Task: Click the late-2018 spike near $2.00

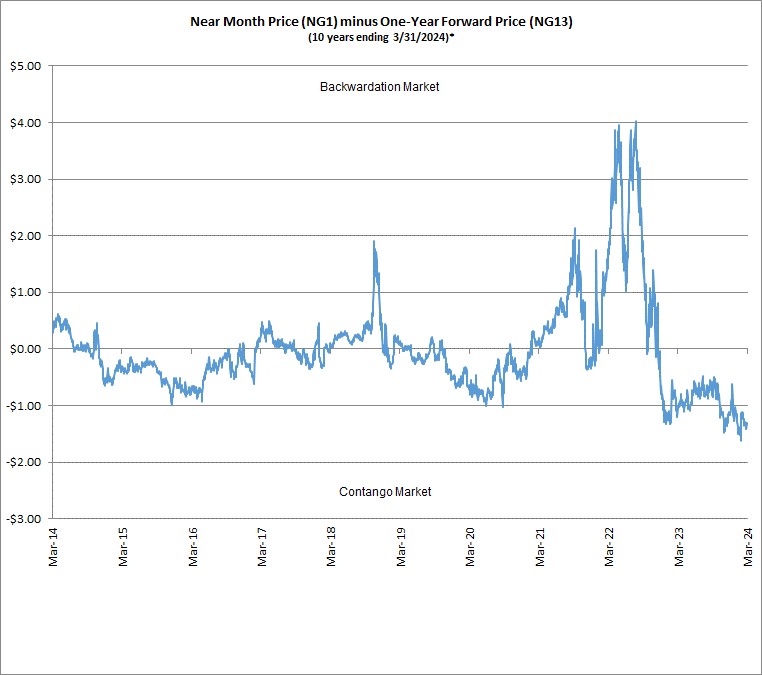Action: [374, 242]
